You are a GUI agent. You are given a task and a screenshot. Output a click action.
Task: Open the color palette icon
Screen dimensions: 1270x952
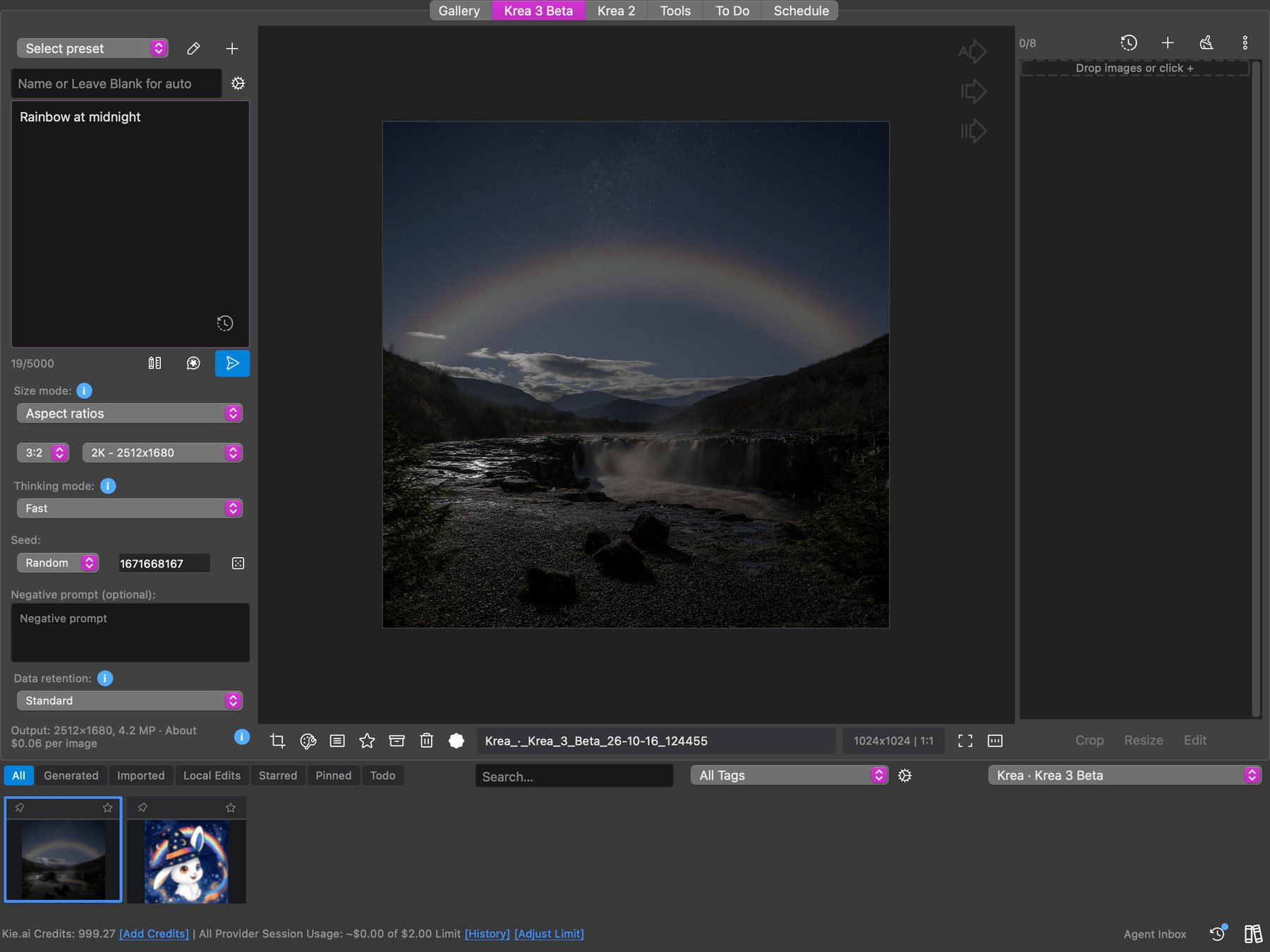[x=308, y=740]
